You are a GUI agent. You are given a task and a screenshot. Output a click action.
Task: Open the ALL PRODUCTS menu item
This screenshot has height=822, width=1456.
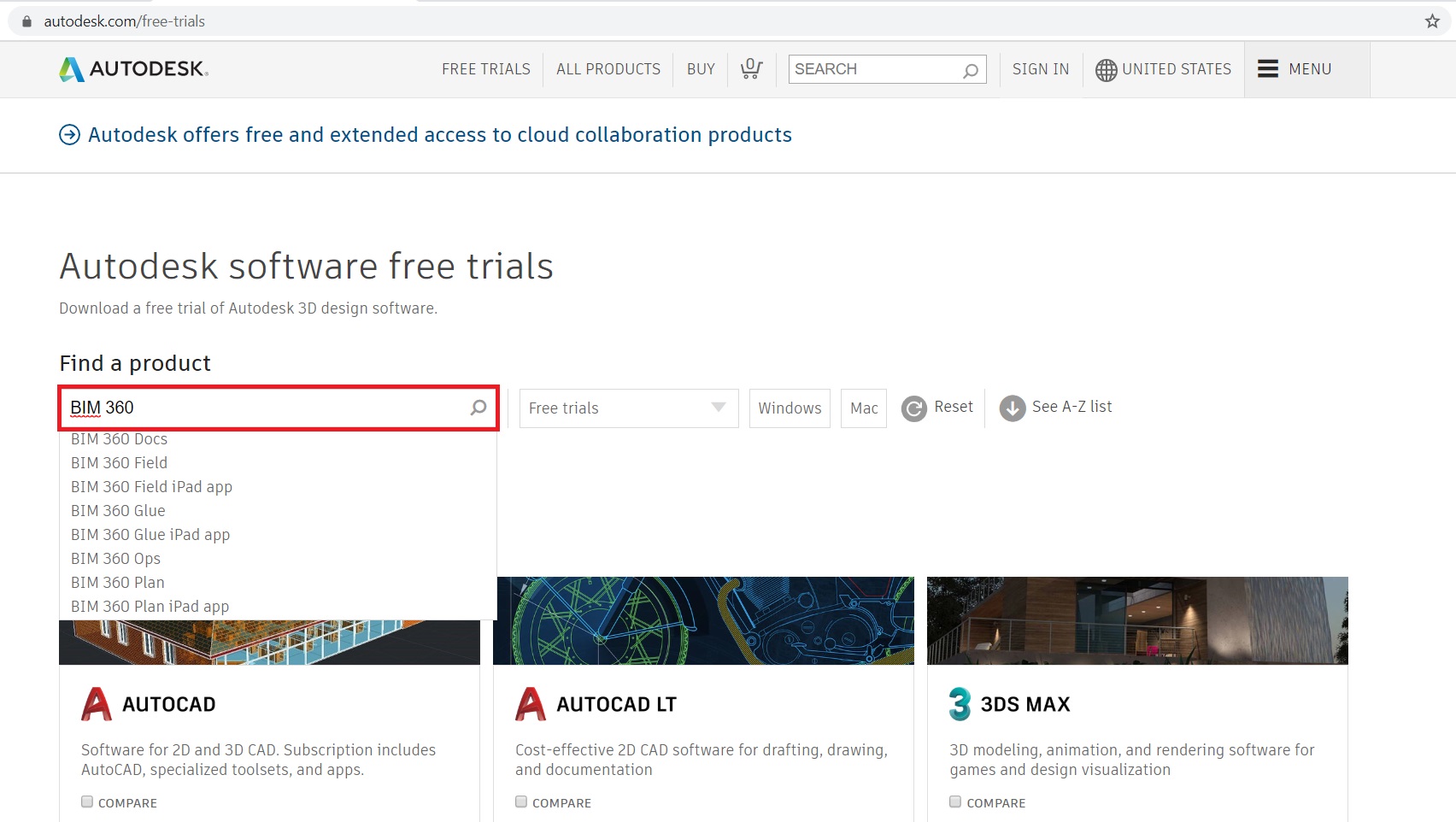608,69
